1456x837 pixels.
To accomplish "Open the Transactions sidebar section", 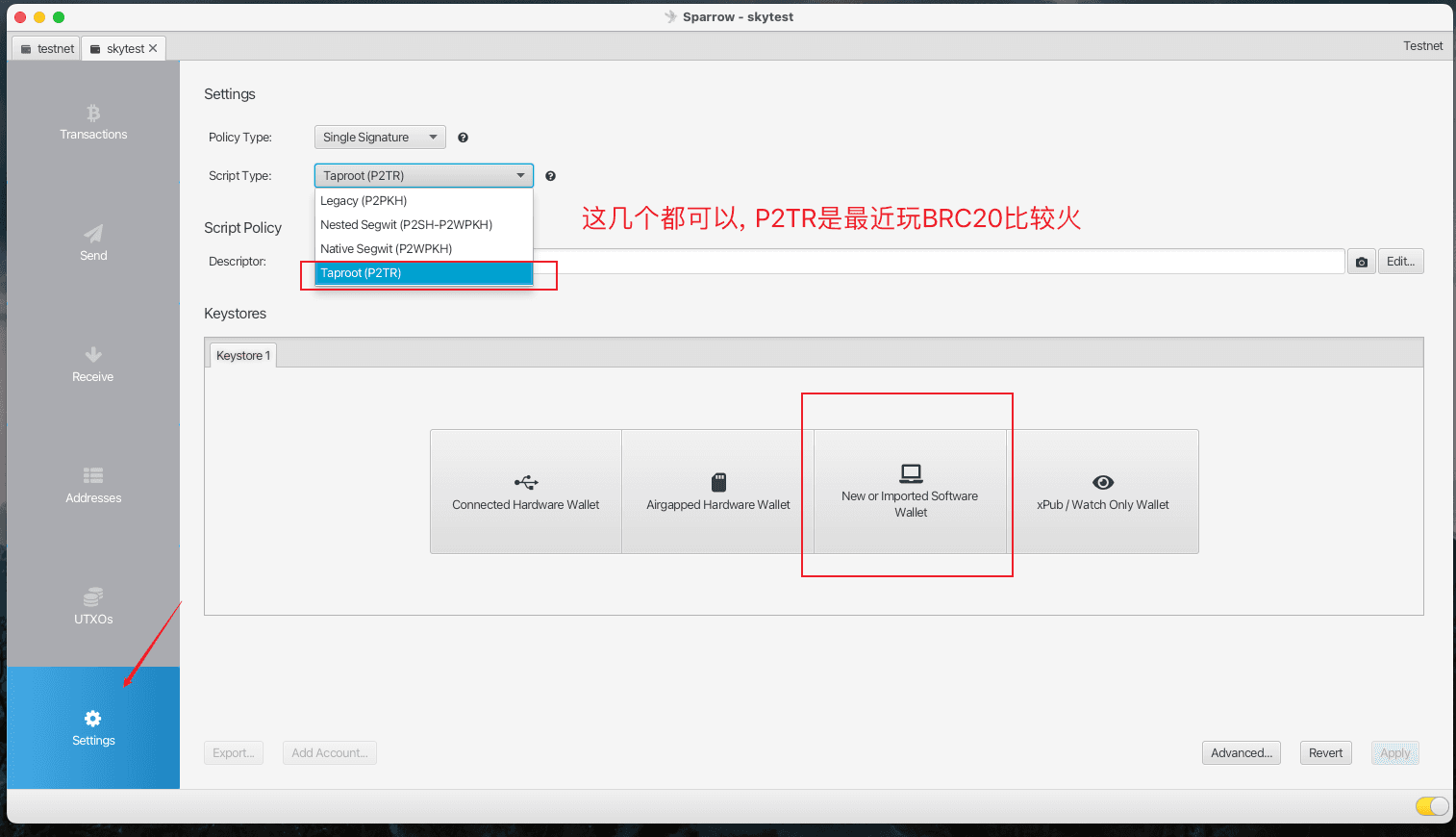I will point(93,122).
